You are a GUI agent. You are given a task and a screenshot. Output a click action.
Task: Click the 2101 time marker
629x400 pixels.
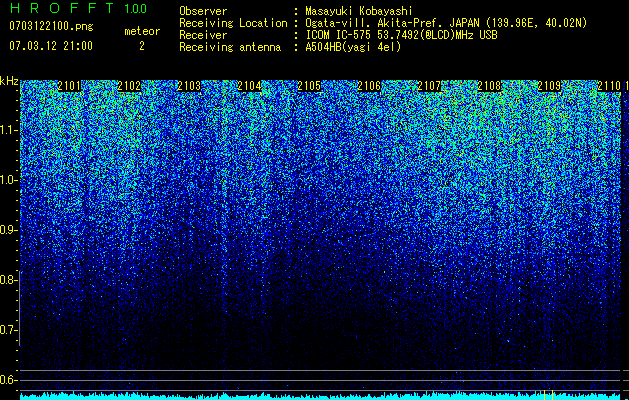click(69, 86)
